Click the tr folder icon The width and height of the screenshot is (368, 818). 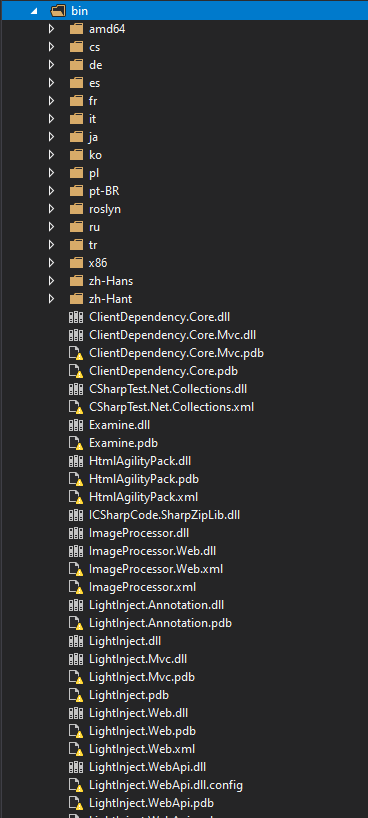(x=76, y=245)
